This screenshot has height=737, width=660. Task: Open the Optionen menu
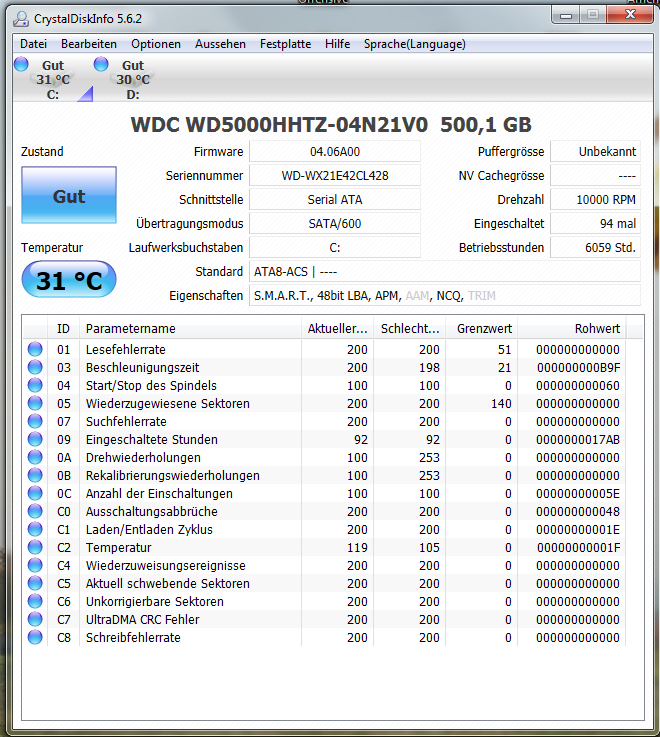click(156, 44)
